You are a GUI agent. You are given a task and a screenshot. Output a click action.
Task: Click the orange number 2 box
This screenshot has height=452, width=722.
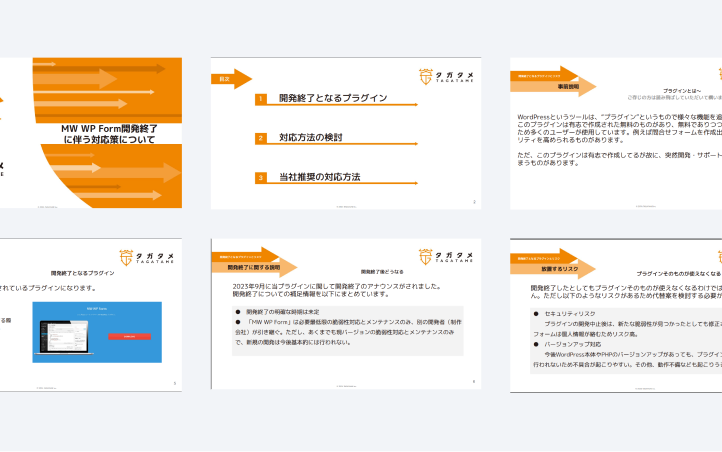[x=260, y=139]
